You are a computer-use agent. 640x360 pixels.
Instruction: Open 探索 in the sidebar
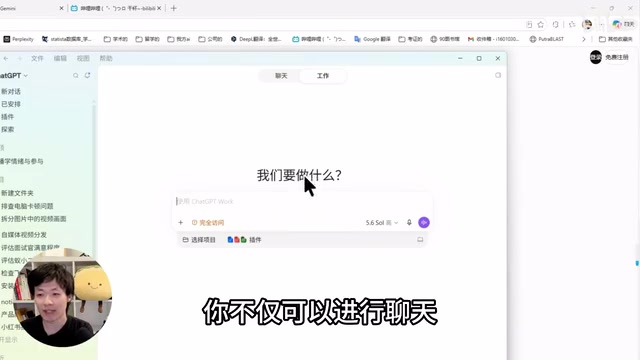pos(7,129)
